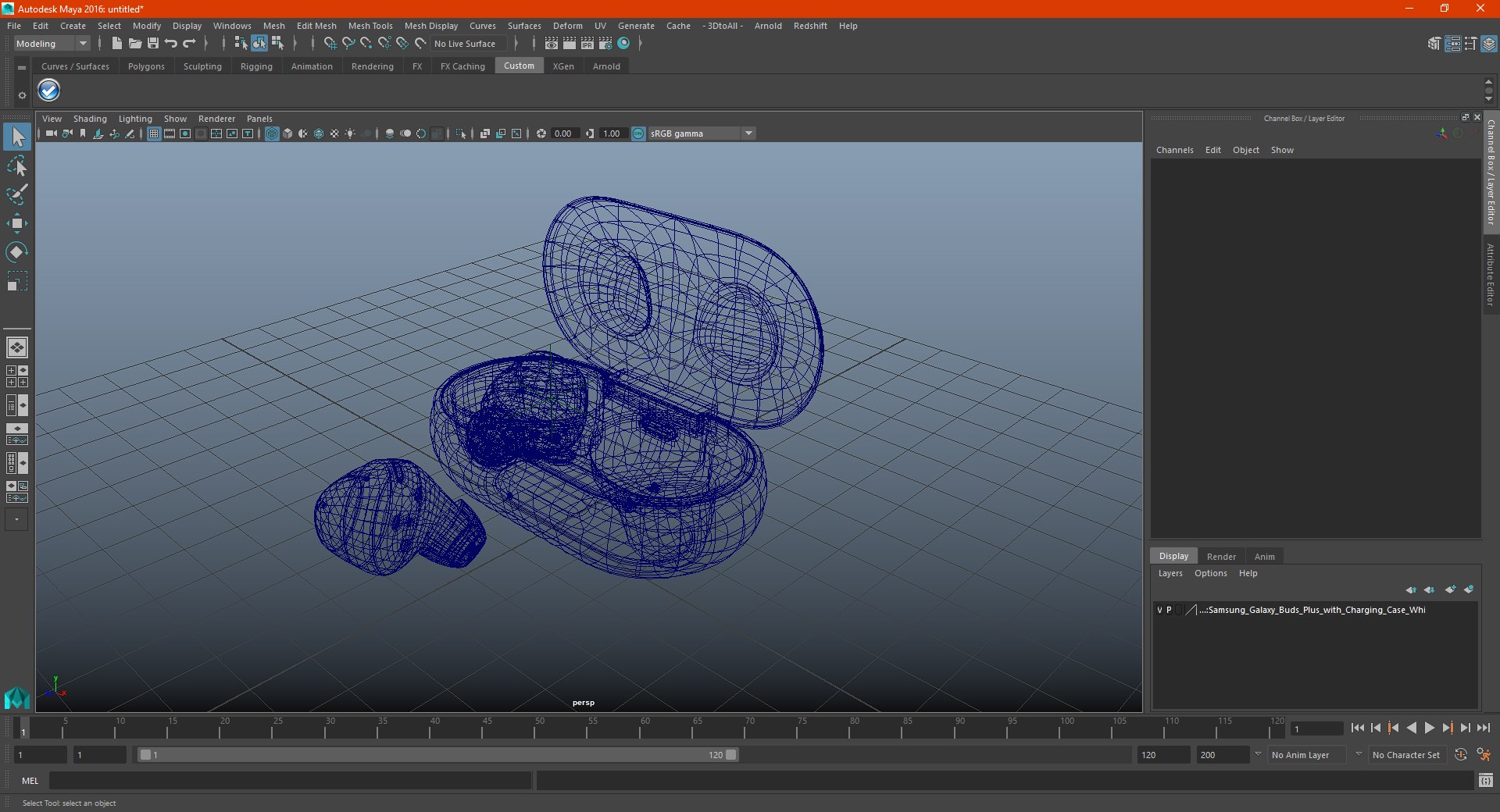Switch to the Polygons shelf tab
Screen dimensions: 1500x812
point(146,66)
